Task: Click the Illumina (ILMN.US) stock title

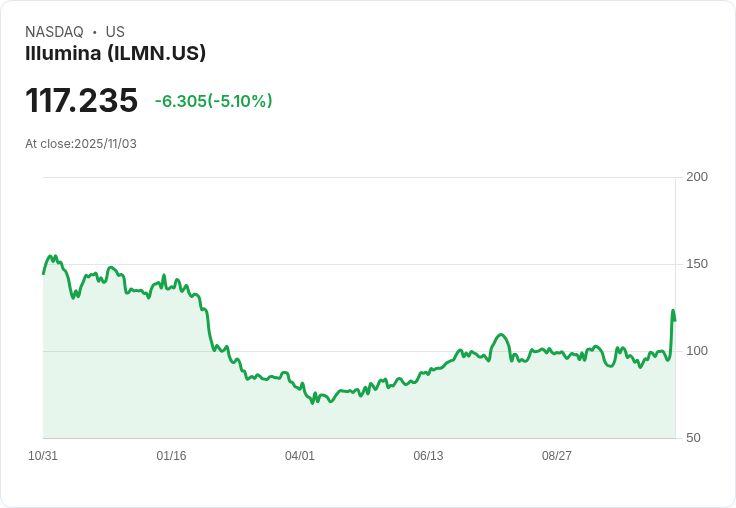Action: (x=115, y=53)
